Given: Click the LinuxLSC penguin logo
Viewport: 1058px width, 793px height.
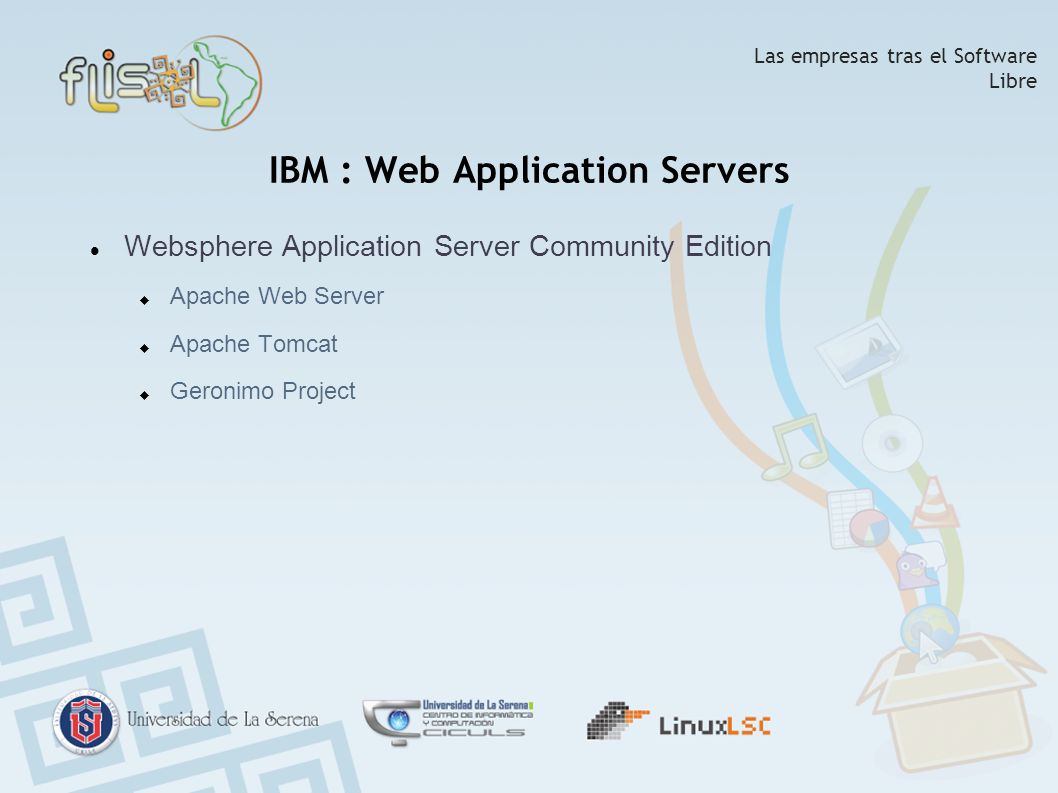Looking at the screenshot, I should point(617,720).
